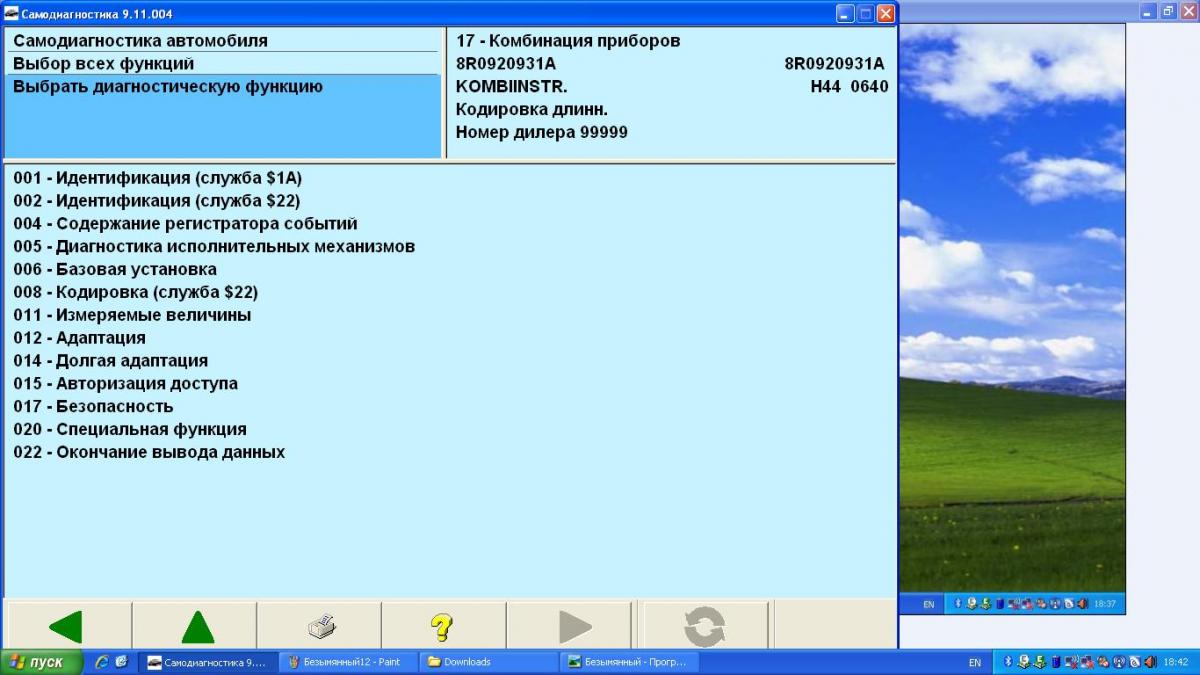The image size is (1200, 675).
Task: Restore the background window size
Action: pos(1168,11)
